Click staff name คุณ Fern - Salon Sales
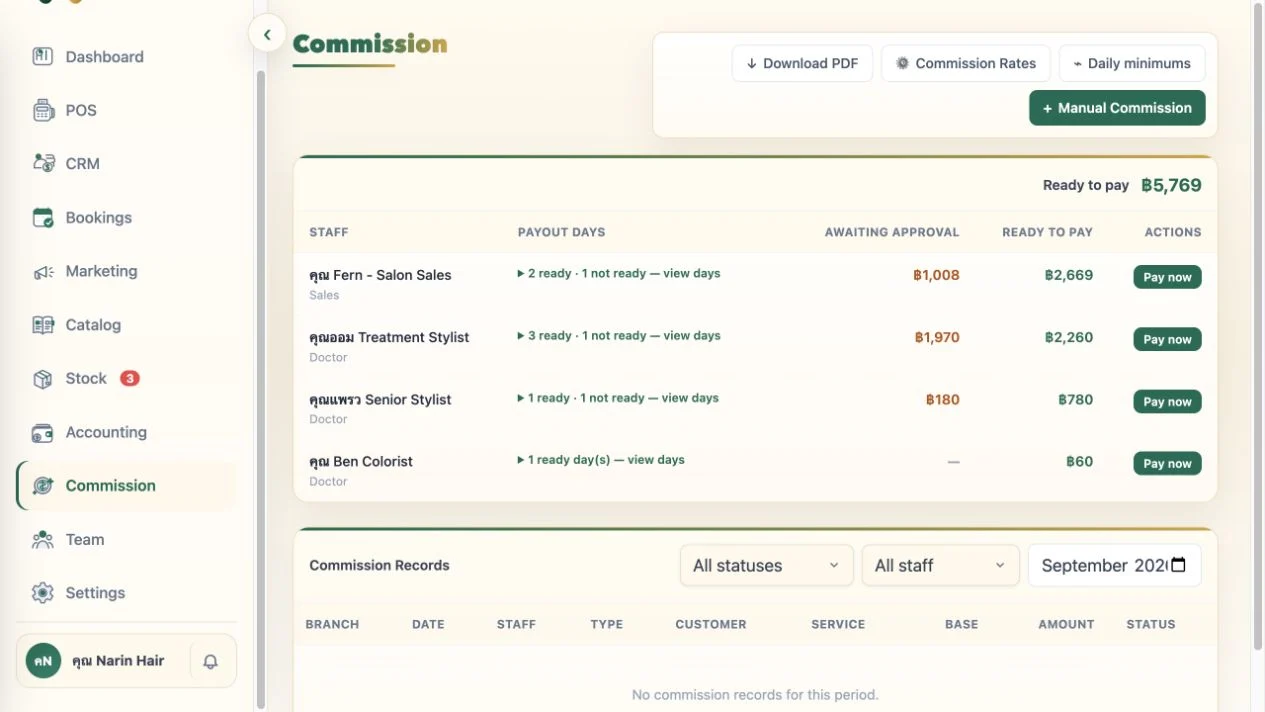1265x712 pixels. click(380, 275)
